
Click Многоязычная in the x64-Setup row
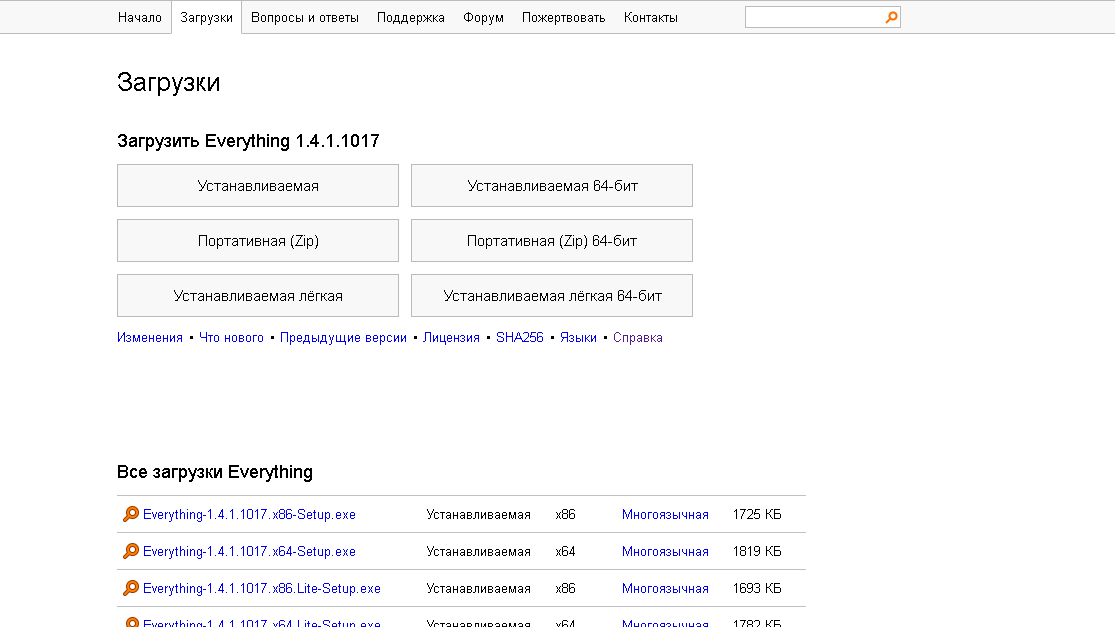(665, 552)
